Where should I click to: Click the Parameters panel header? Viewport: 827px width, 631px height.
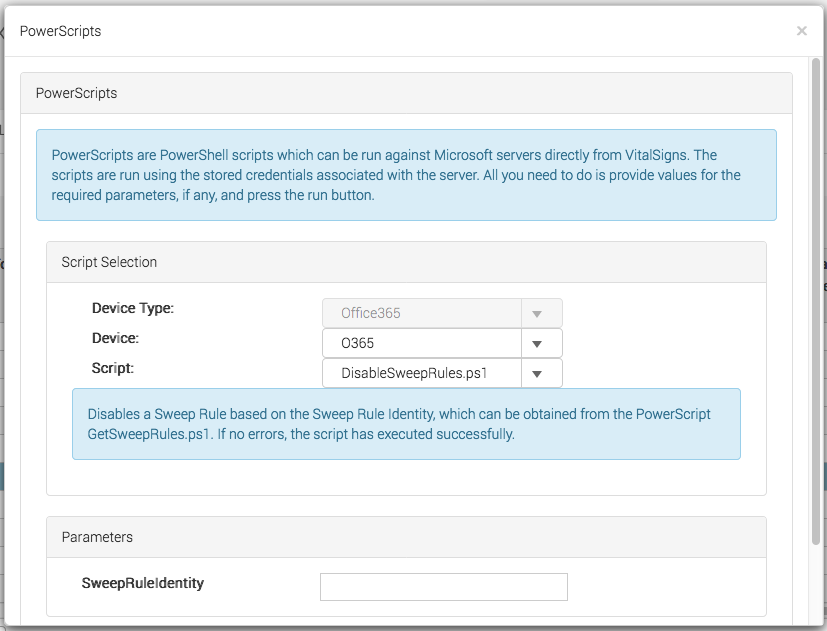(x=406, y=537)
